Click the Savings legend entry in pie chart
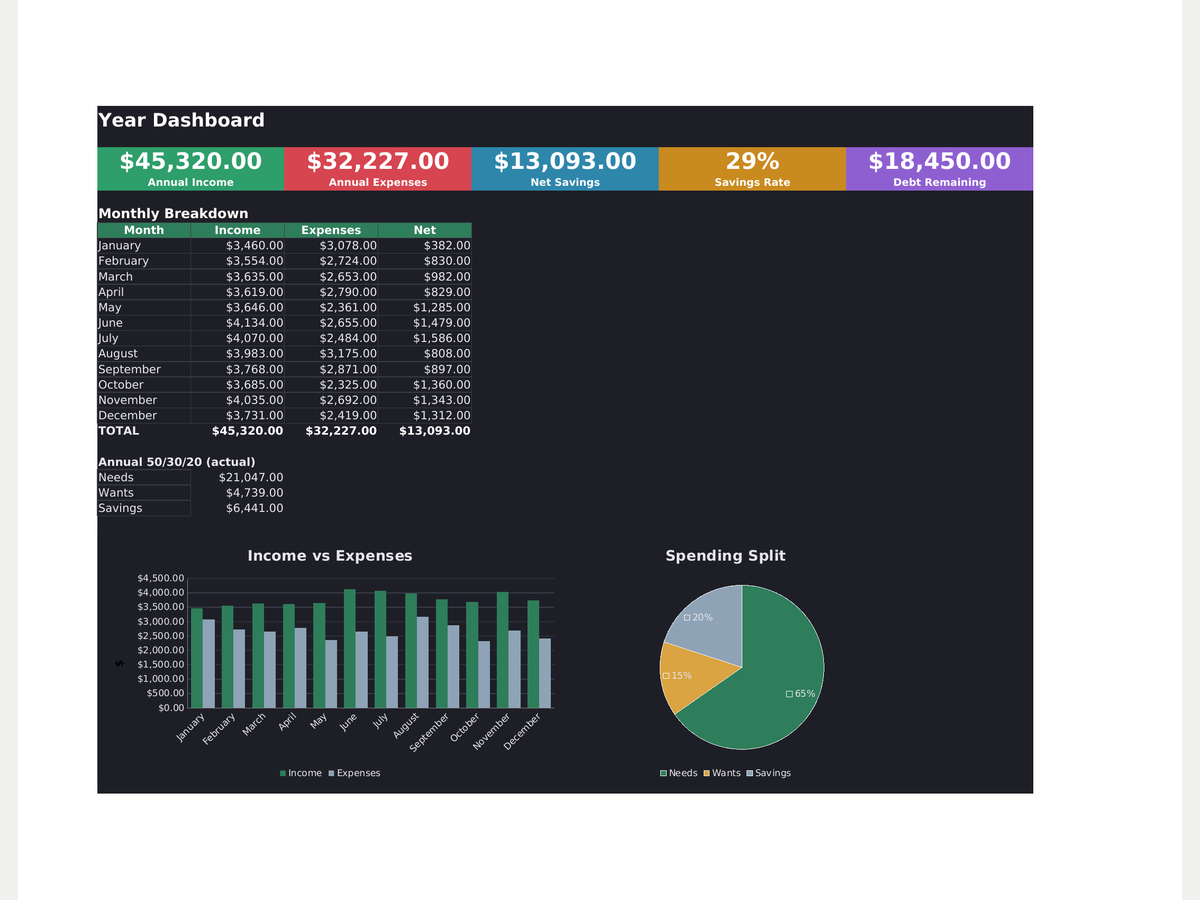The height and width of the screenshot is (900, 1200). click(768, 773)
